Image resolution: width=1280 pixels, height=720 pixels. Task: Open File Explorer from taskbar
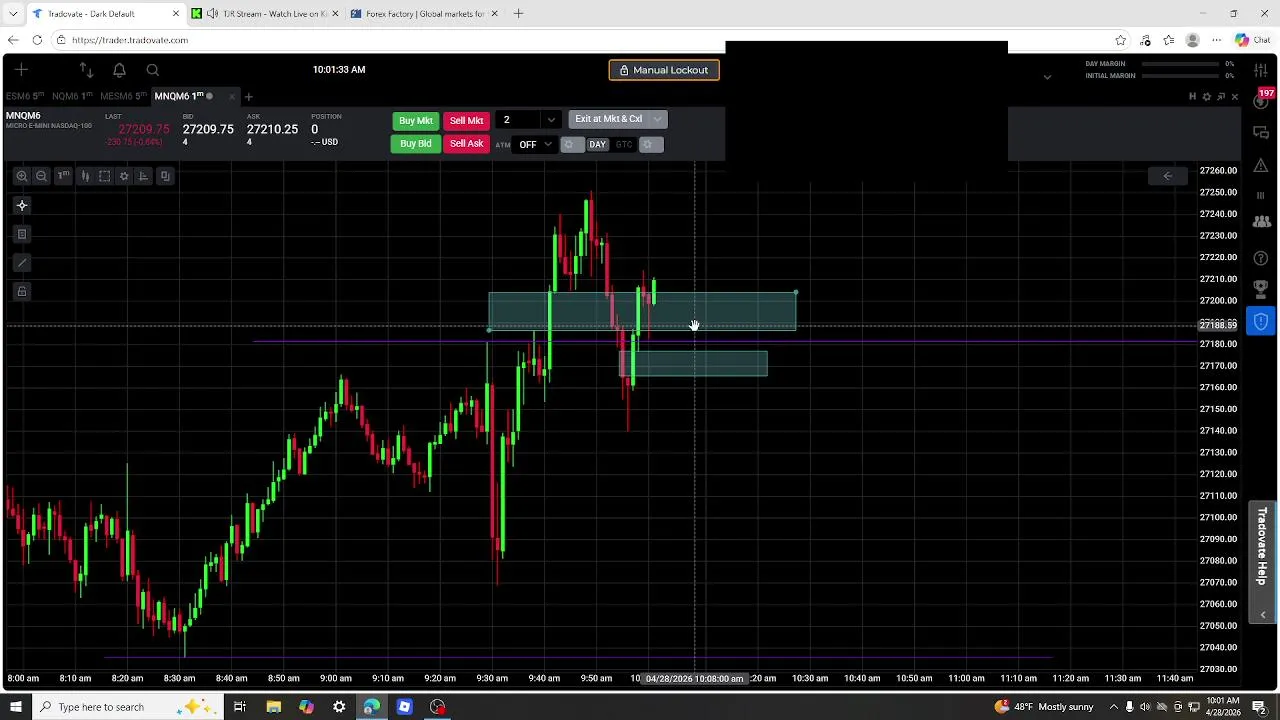273,707
